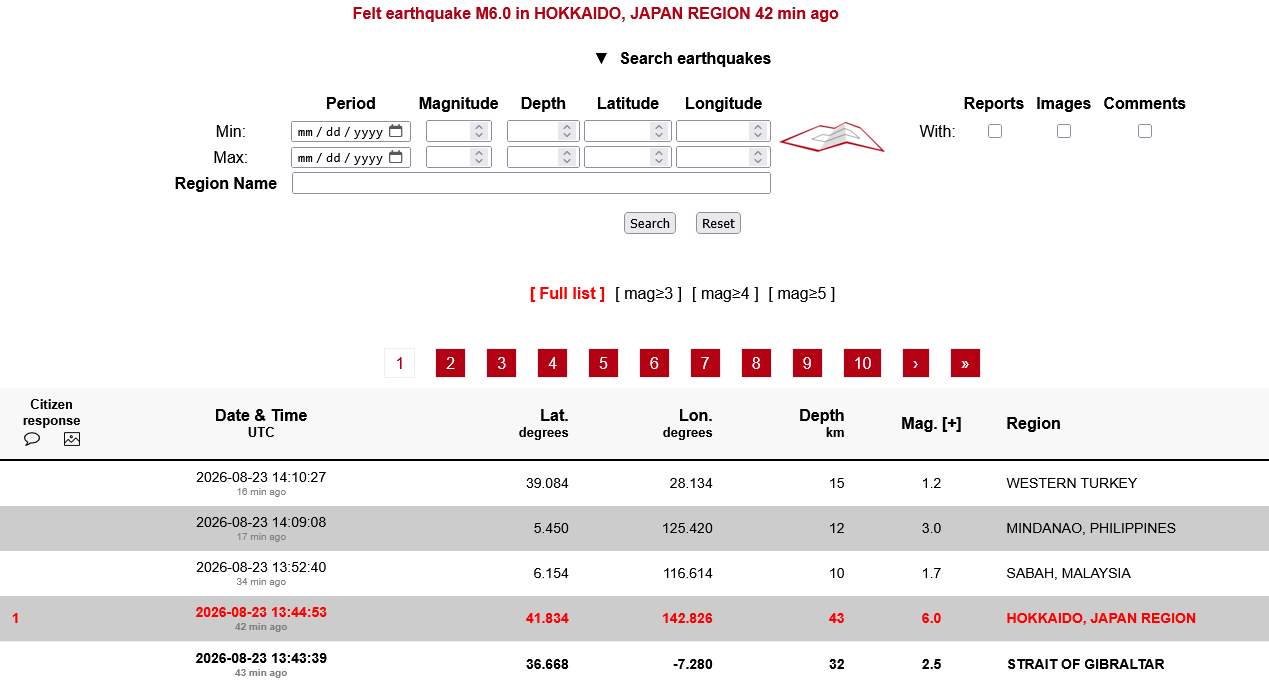Go to page 2 of results
The image size is (1269, 685).
coord(450,363)
